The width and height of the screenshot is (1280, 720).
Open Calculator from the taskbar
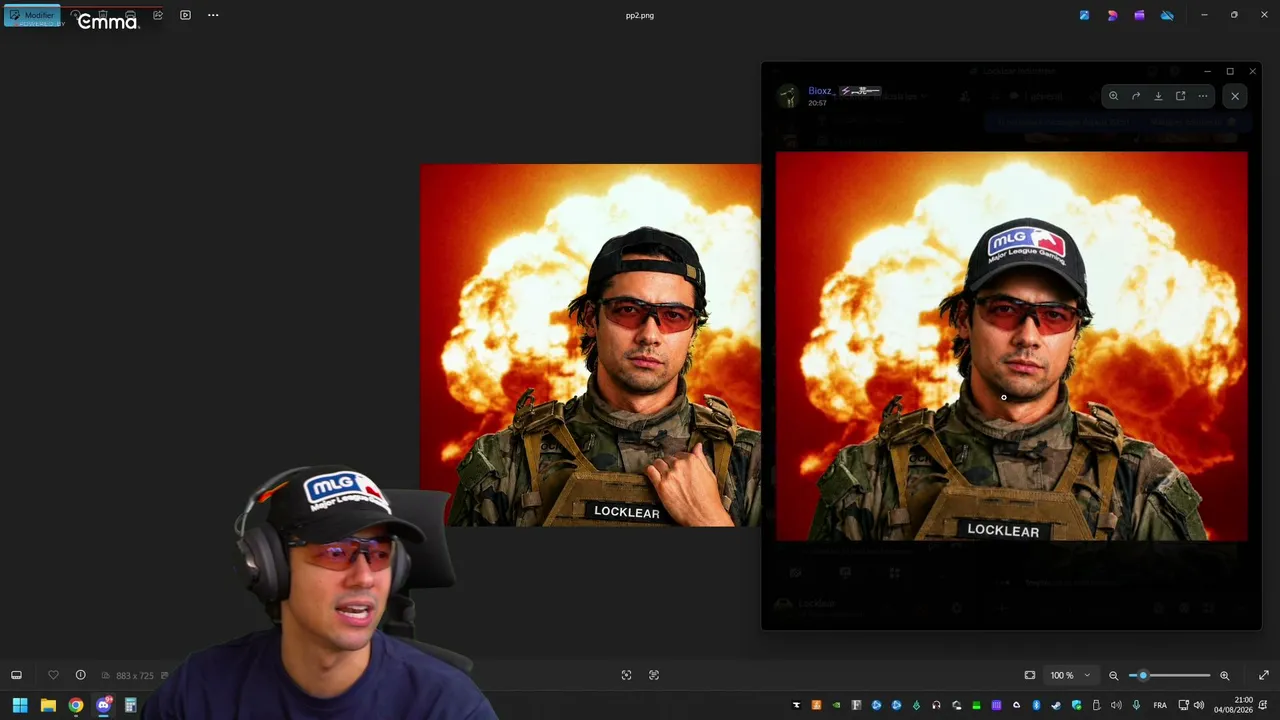point(130,705)
